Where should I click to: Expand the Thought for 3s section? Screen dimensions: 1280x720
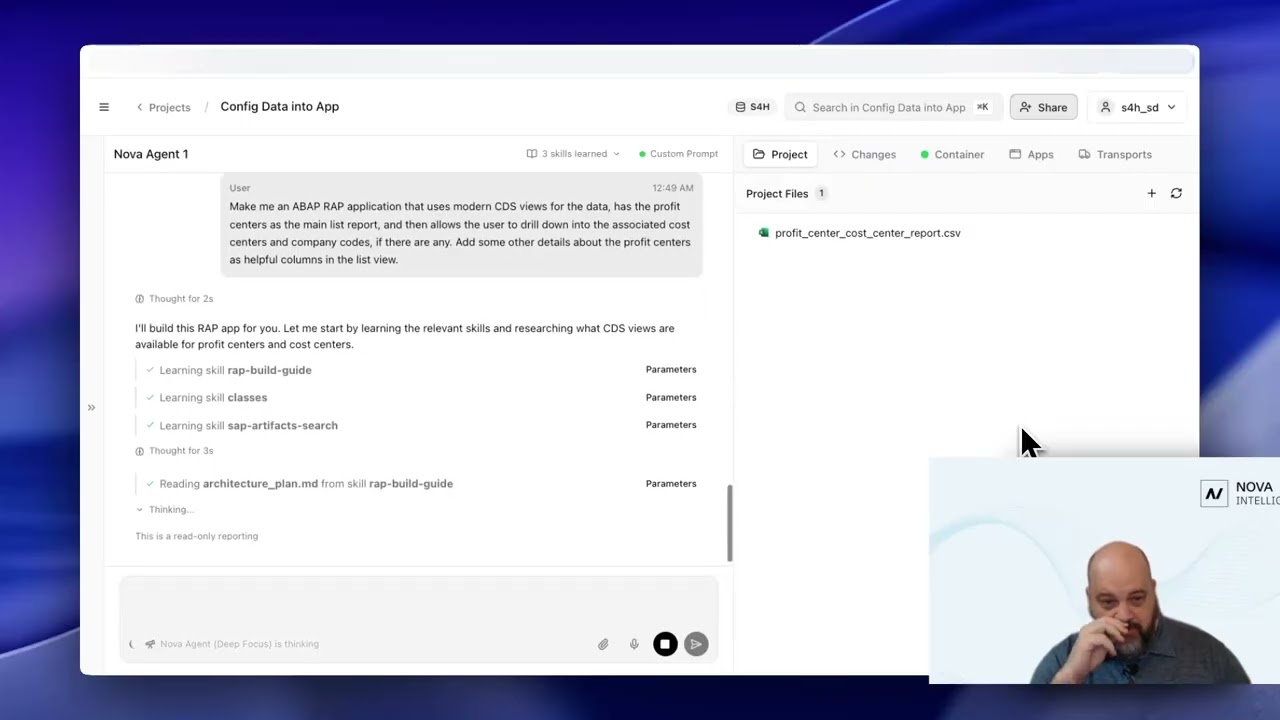(174, 450)
